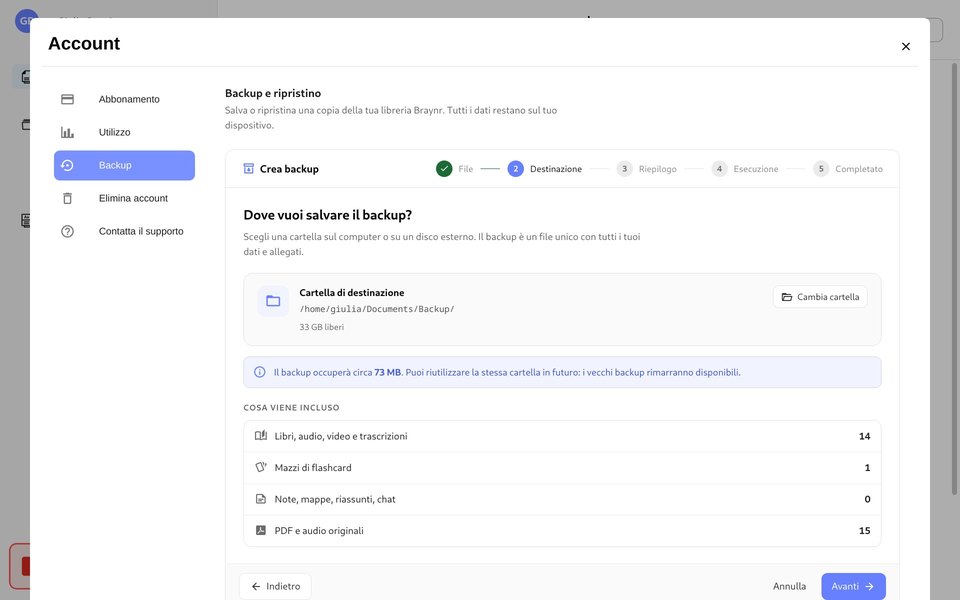Image resolution: width=960 pixels, height=600 pixels.
Task: Select step 5 Completato in wizard
Action: click(848, 168)
